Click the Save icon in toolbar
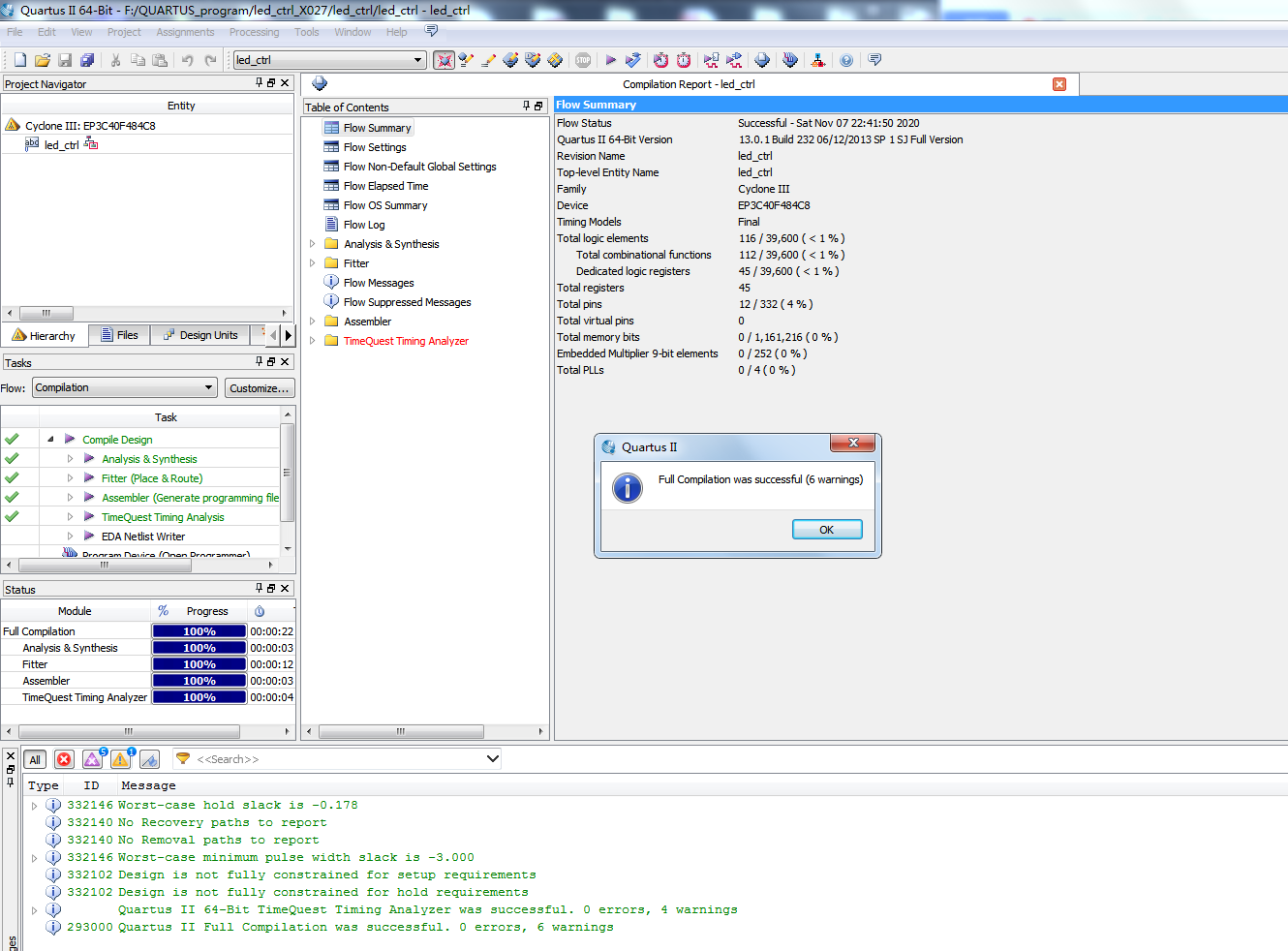The height and width of the screenshot is (951, 1288). pos(65,60)
